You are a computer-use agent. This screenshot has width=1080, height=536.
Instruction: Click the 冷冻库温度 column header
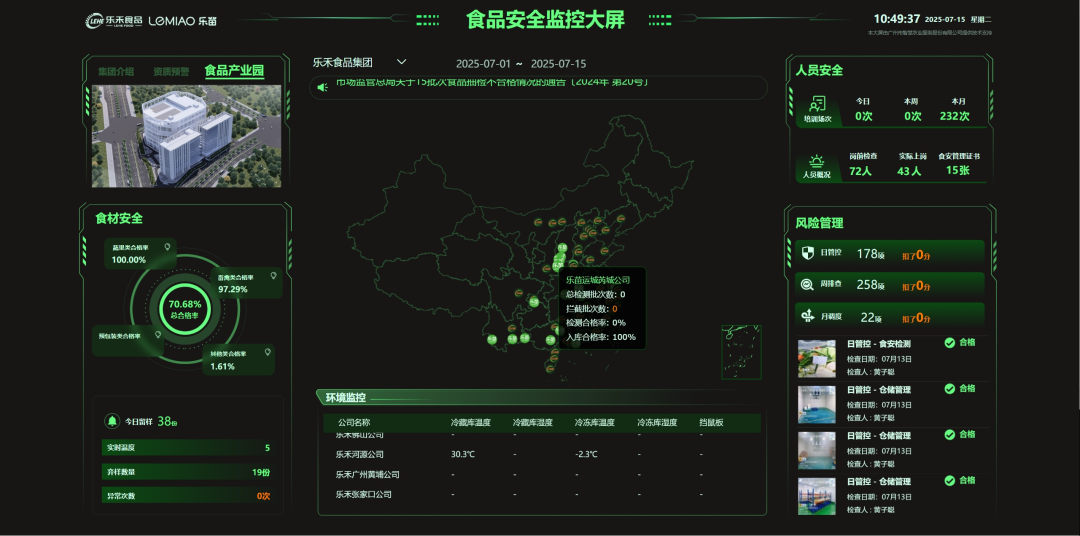pos(594,422)
